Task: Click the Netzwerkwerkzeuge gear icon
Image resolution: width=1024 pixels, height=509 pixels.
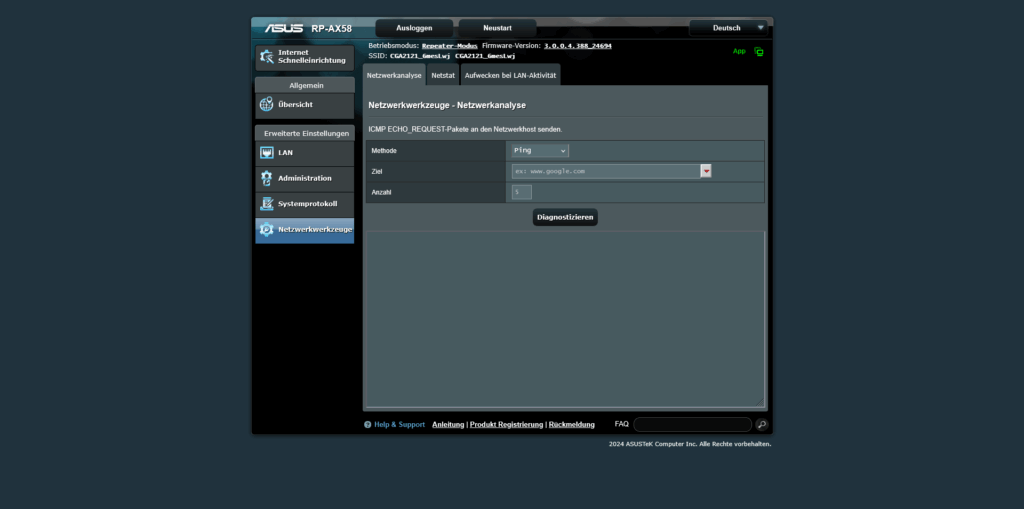Action: tap(267, 230)
